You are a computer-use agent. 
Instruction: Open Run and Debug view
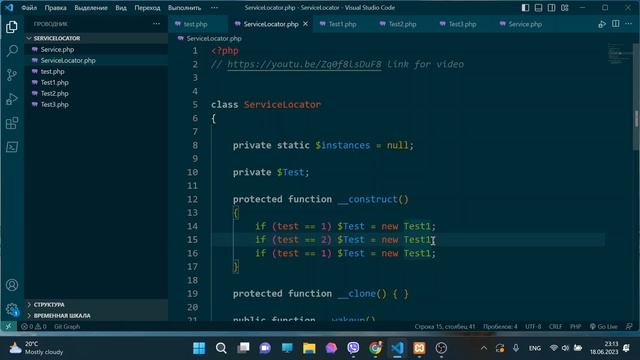[12, 99]
